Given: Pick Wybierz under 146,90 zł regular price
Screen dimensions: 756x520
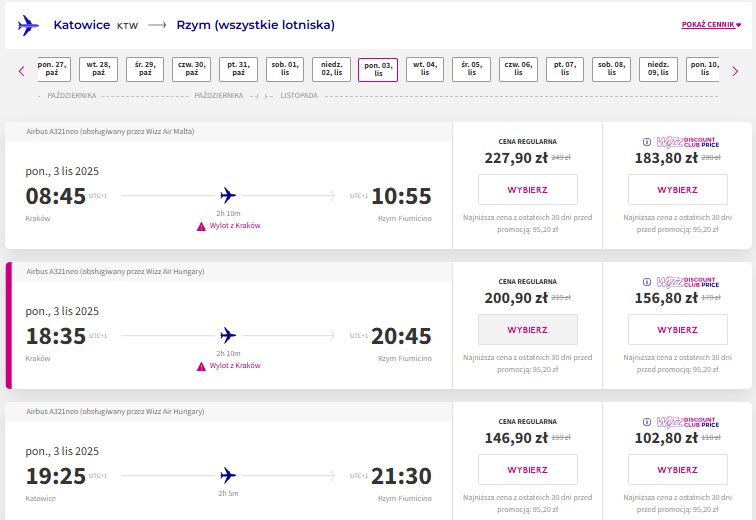Looking at the screenshot, I should [x=527, y=470].
